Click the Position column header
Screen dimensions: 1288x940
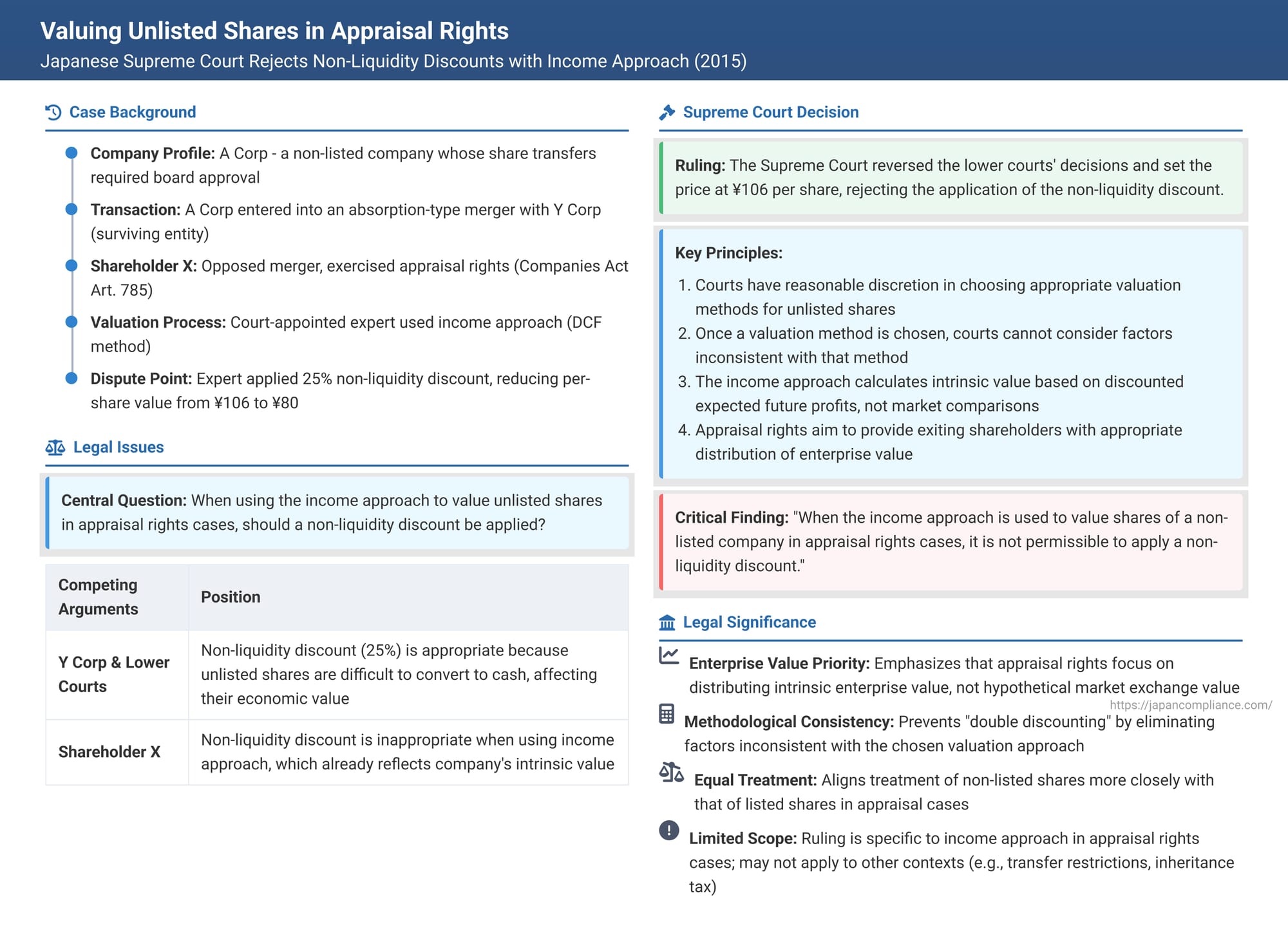click(x=231, y=597)
